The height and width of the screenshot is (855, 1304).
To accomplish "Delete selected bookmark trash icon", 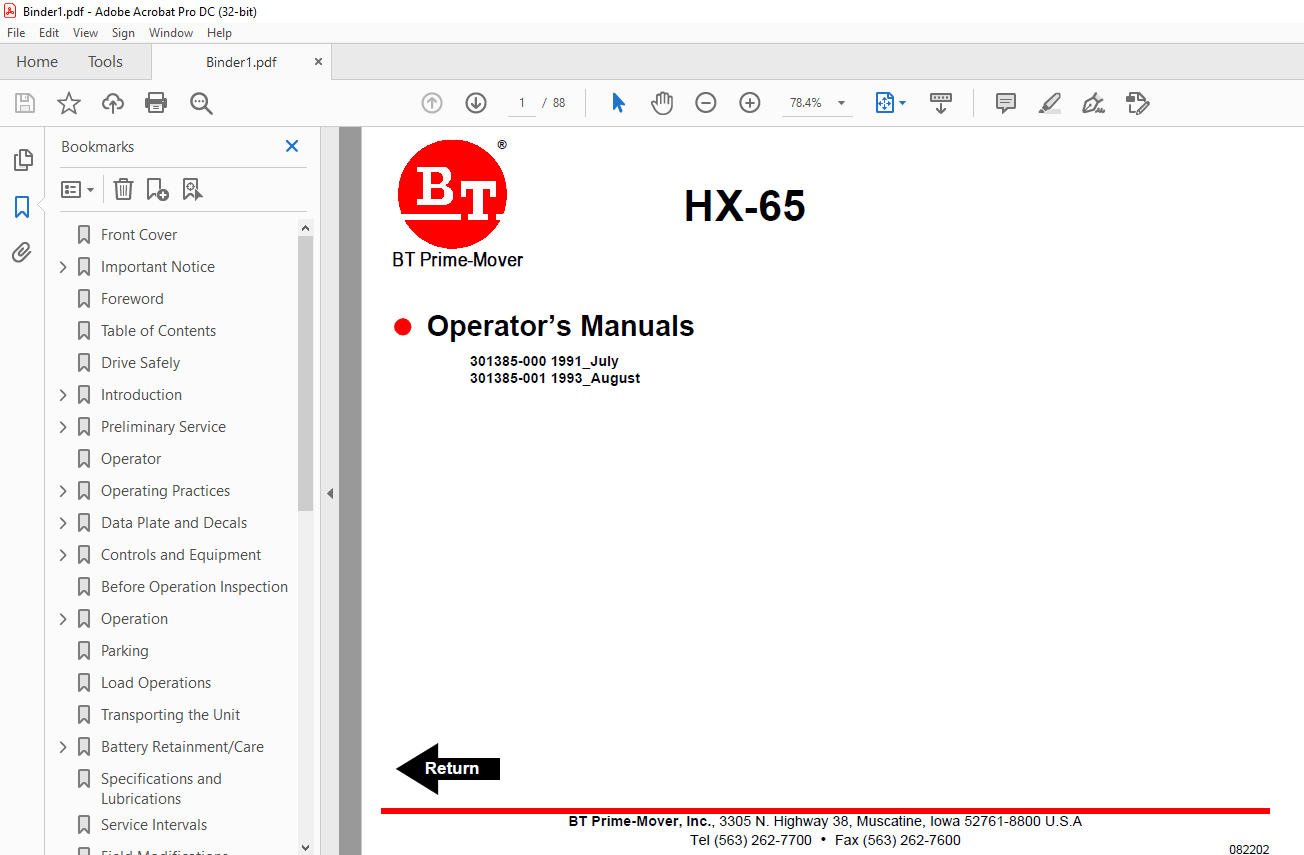I will pos(123,189).
